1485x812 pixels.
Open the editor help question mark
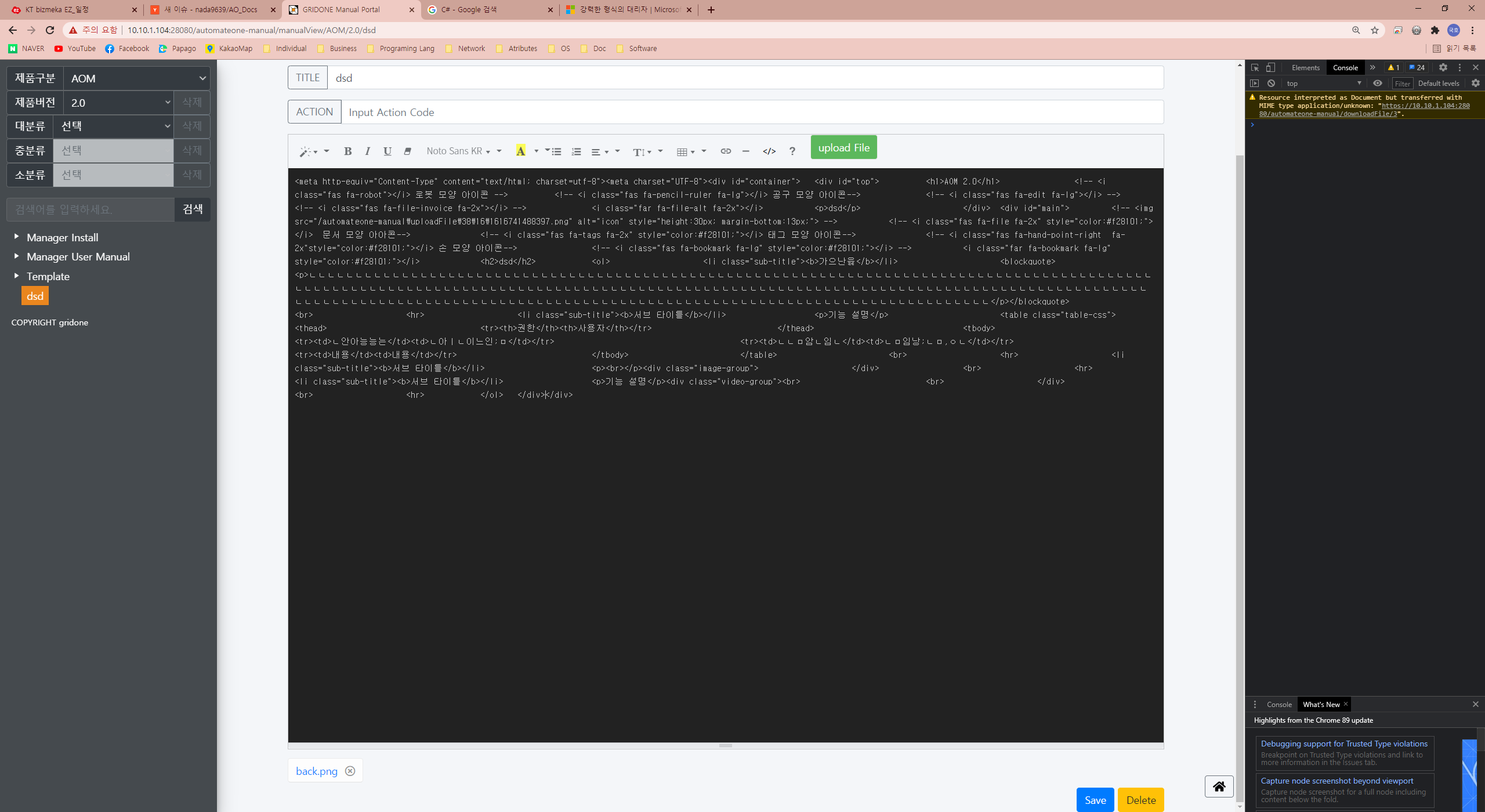click(x=792, y=151)
